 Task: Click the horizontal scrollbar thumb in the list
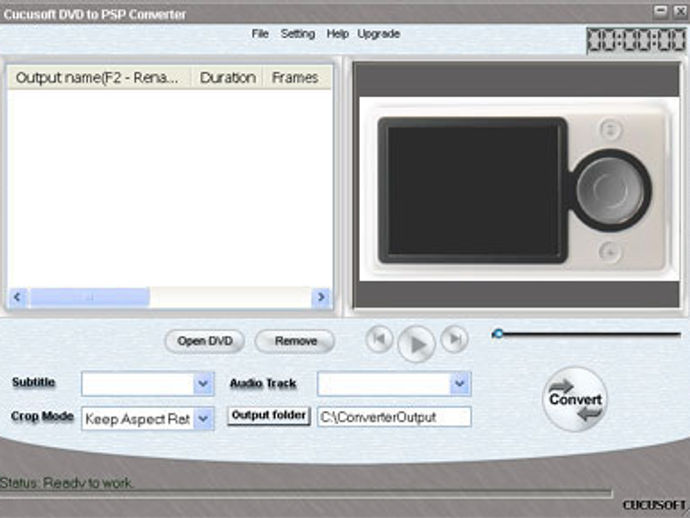tap(90, 297)
